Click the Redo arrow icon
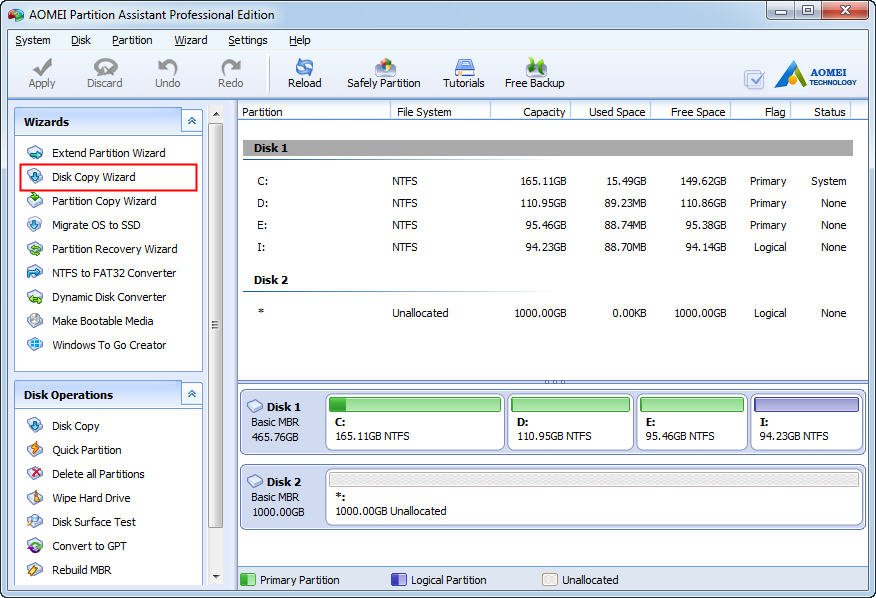The width and height of the screenshot is (876, 598). pos(230,67)
